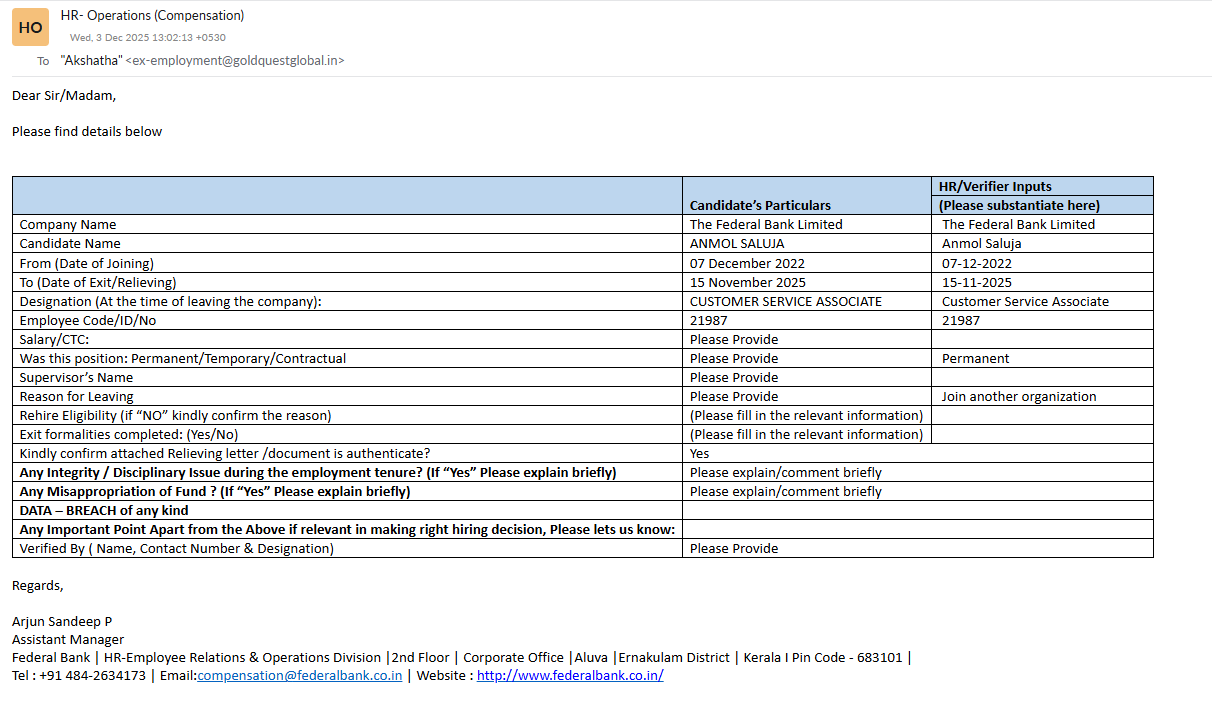Click the empty Supervisor's Name verifier cell

[1041, 377]
